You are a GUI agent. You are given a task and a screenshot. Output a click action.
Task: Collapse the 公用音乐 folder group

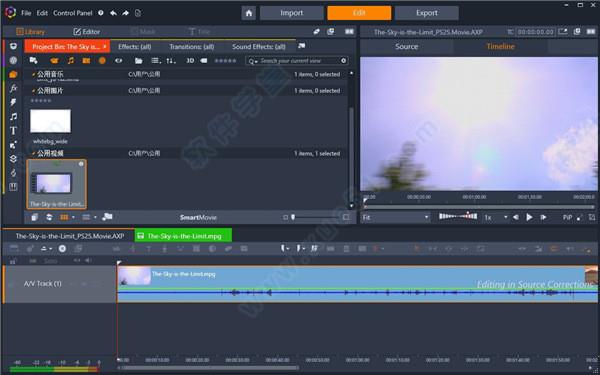click(34, 74)
